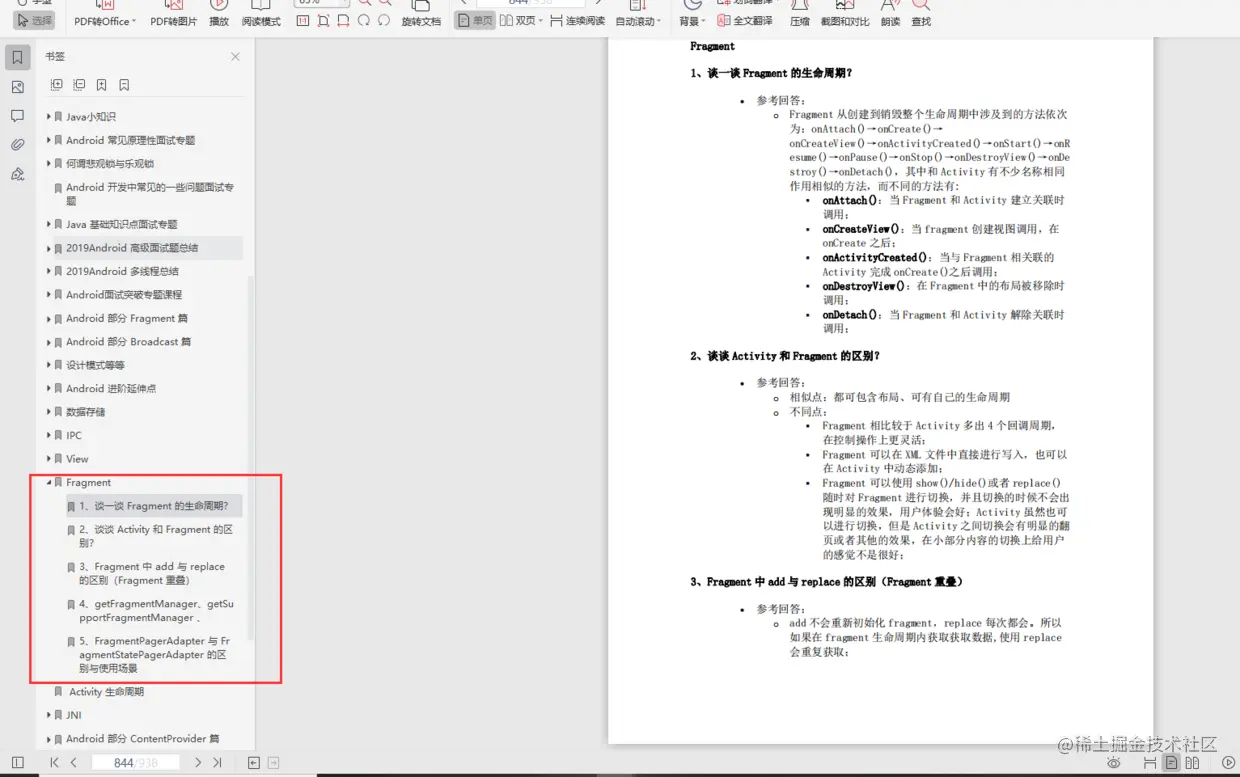Switch to 单页 single page view
The height and width of the screenshot is (777, 1240).
475,20
